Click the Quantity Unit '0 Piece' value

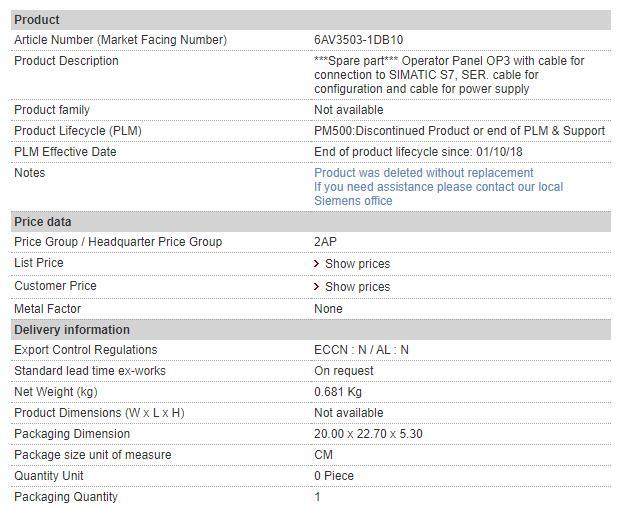[334, 476]
